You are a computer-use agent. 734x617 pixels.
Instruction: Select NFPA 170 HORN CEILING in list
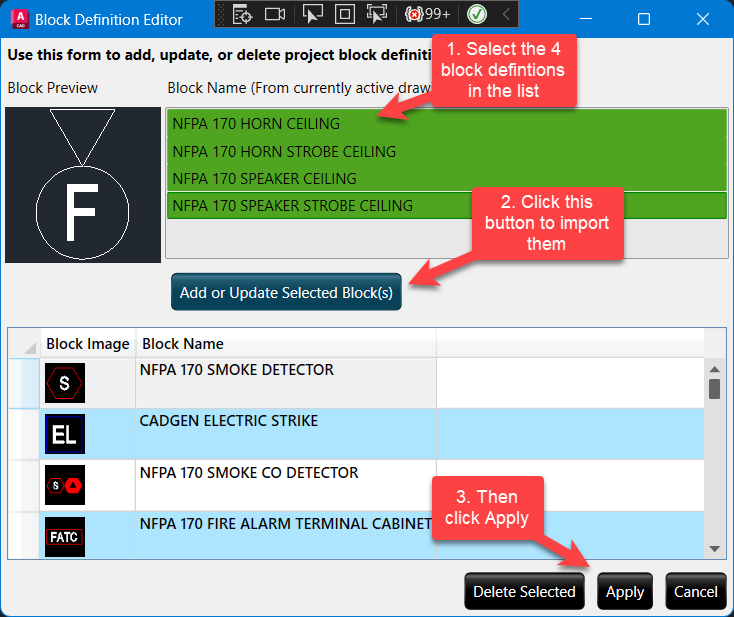[447, 124]
